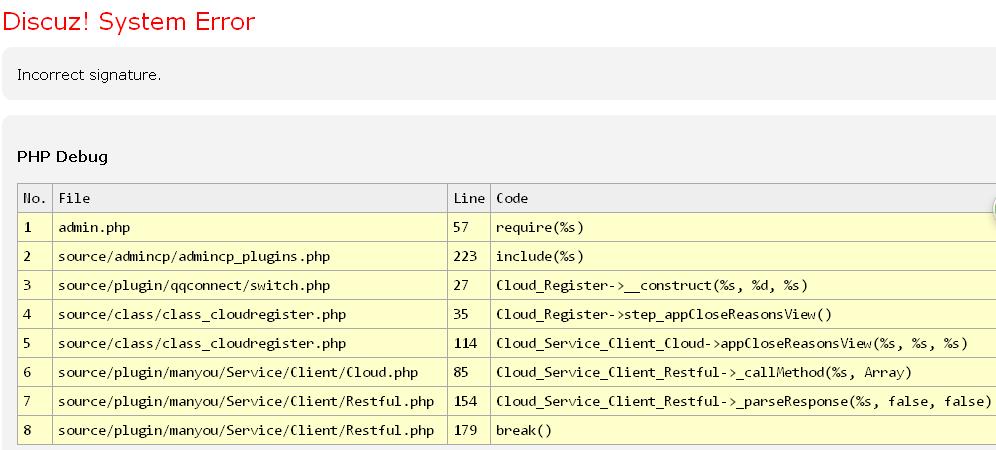996x450 pixels.
Task: Click the qqconnect/switch.php file path
Action: pyautogui.click(x=194, y=285)
